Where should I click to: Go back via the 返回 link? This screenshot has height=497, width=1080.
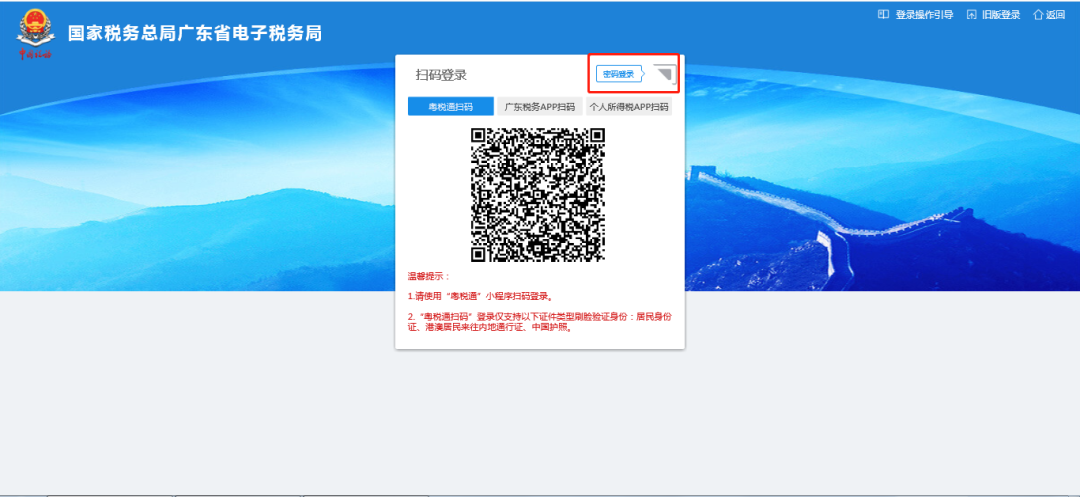1055,14
